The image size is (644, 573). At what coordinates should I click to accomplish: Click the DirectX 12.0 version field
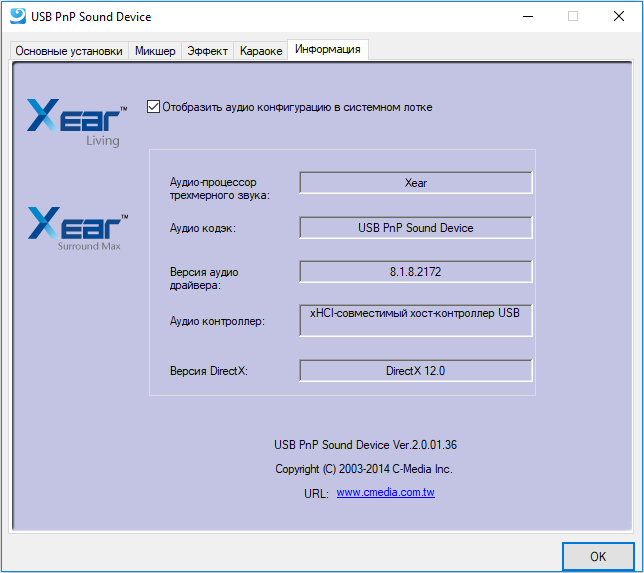point(416,370)
